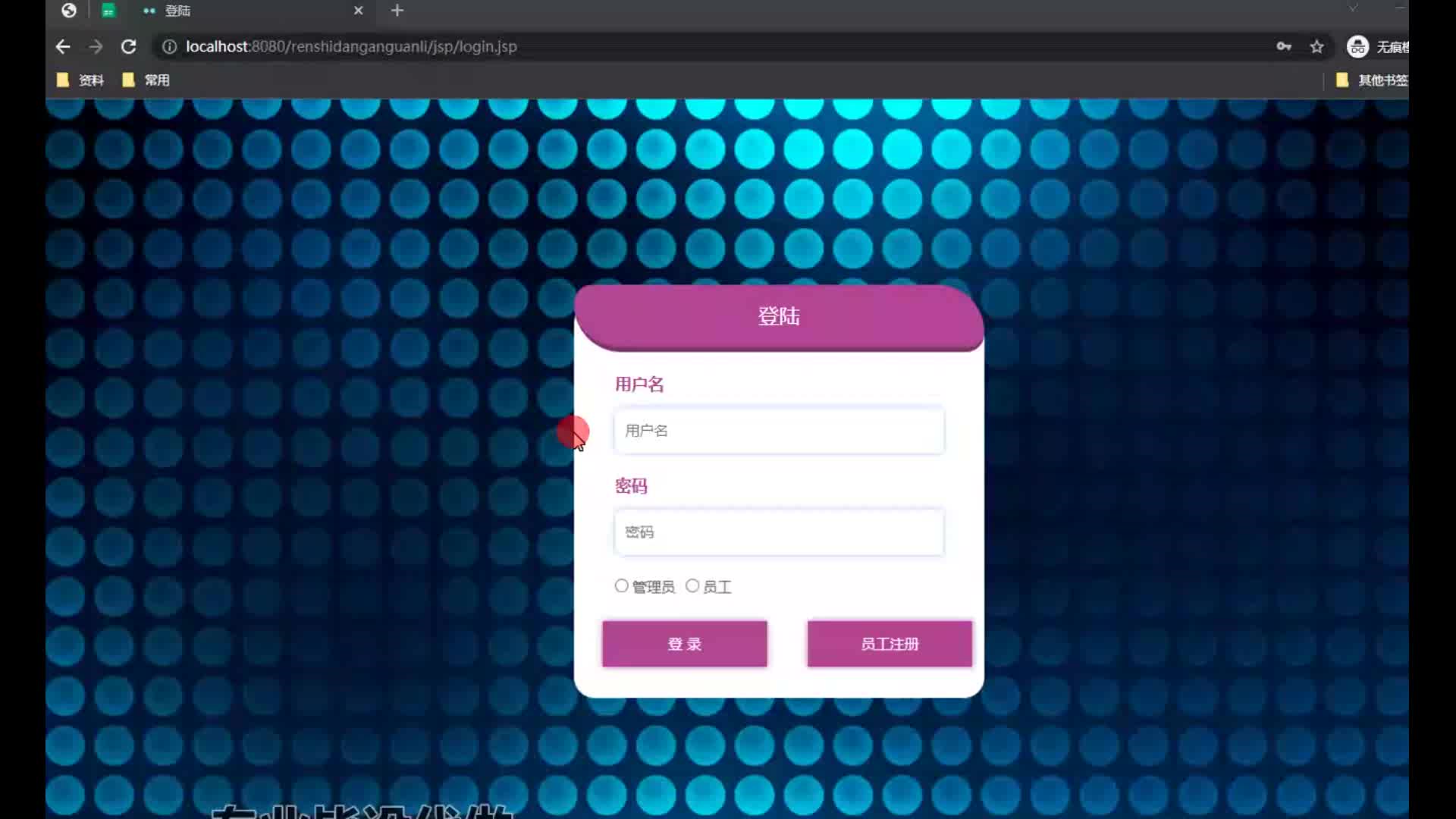Image resolution: width=1456 pixels, height=819 pixels.
Task: Expand the 其他书签 folder
Action: 1371,80
